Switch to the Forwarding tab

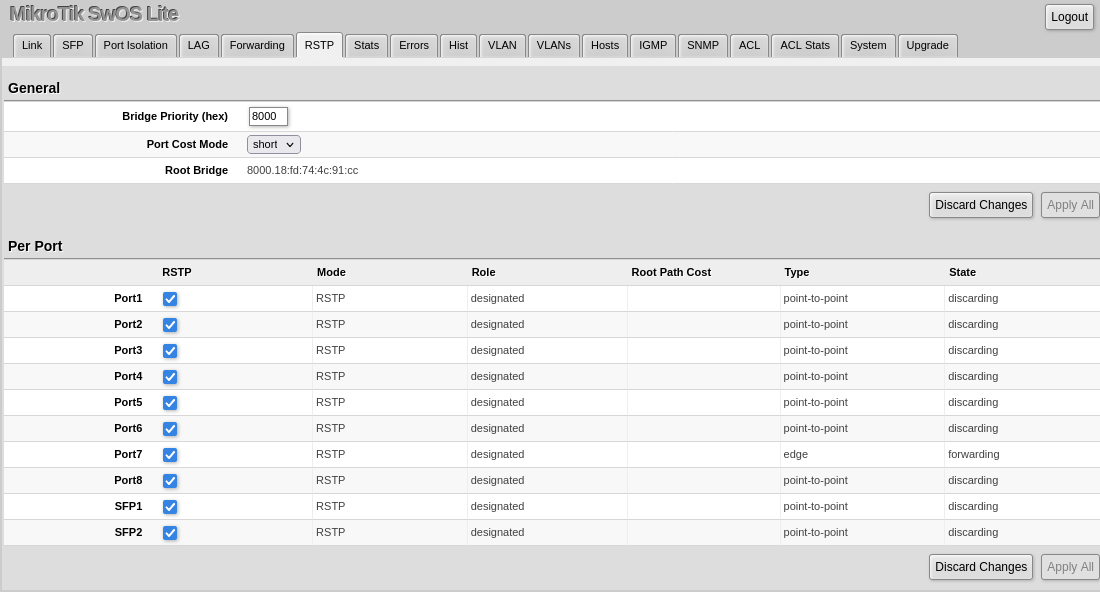[x=257, y=45]
